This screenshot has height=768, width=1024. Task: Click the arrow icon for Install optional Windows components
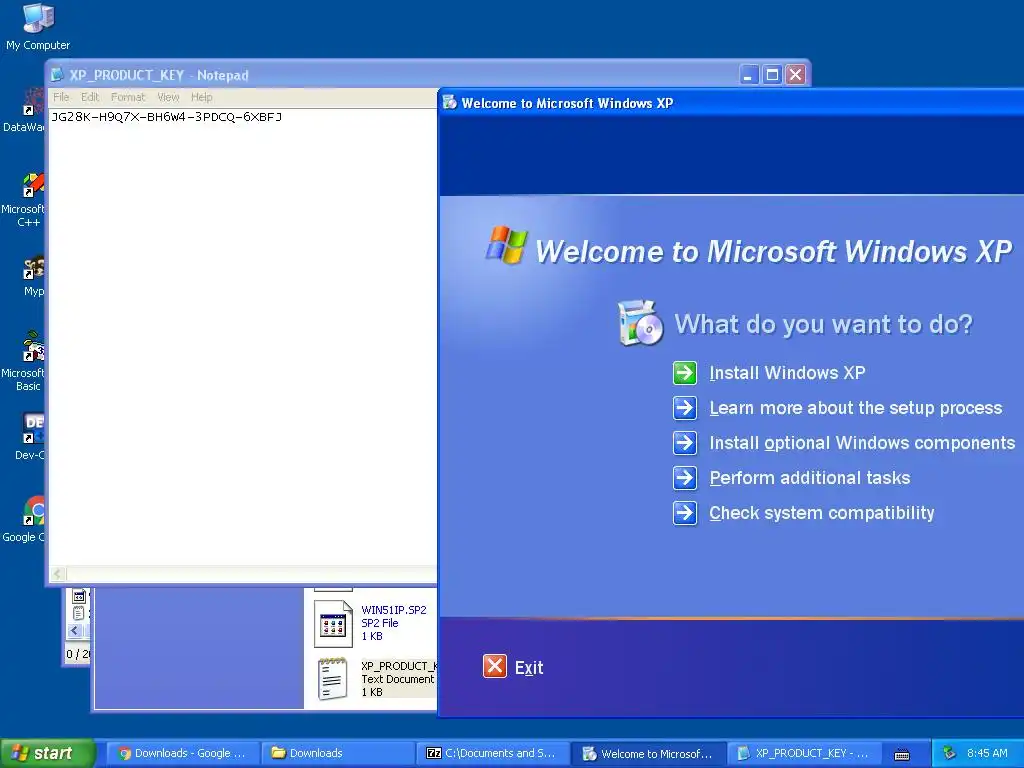pos(684,443)
